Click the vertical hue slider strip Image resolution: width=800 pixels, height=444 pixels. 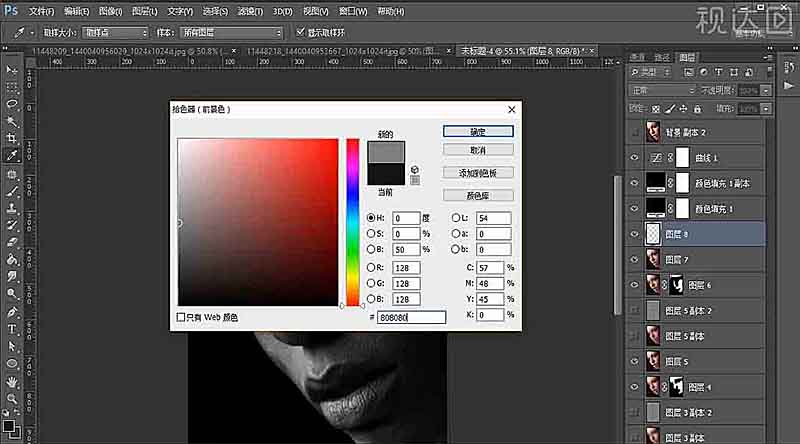[x=353, y=222]
